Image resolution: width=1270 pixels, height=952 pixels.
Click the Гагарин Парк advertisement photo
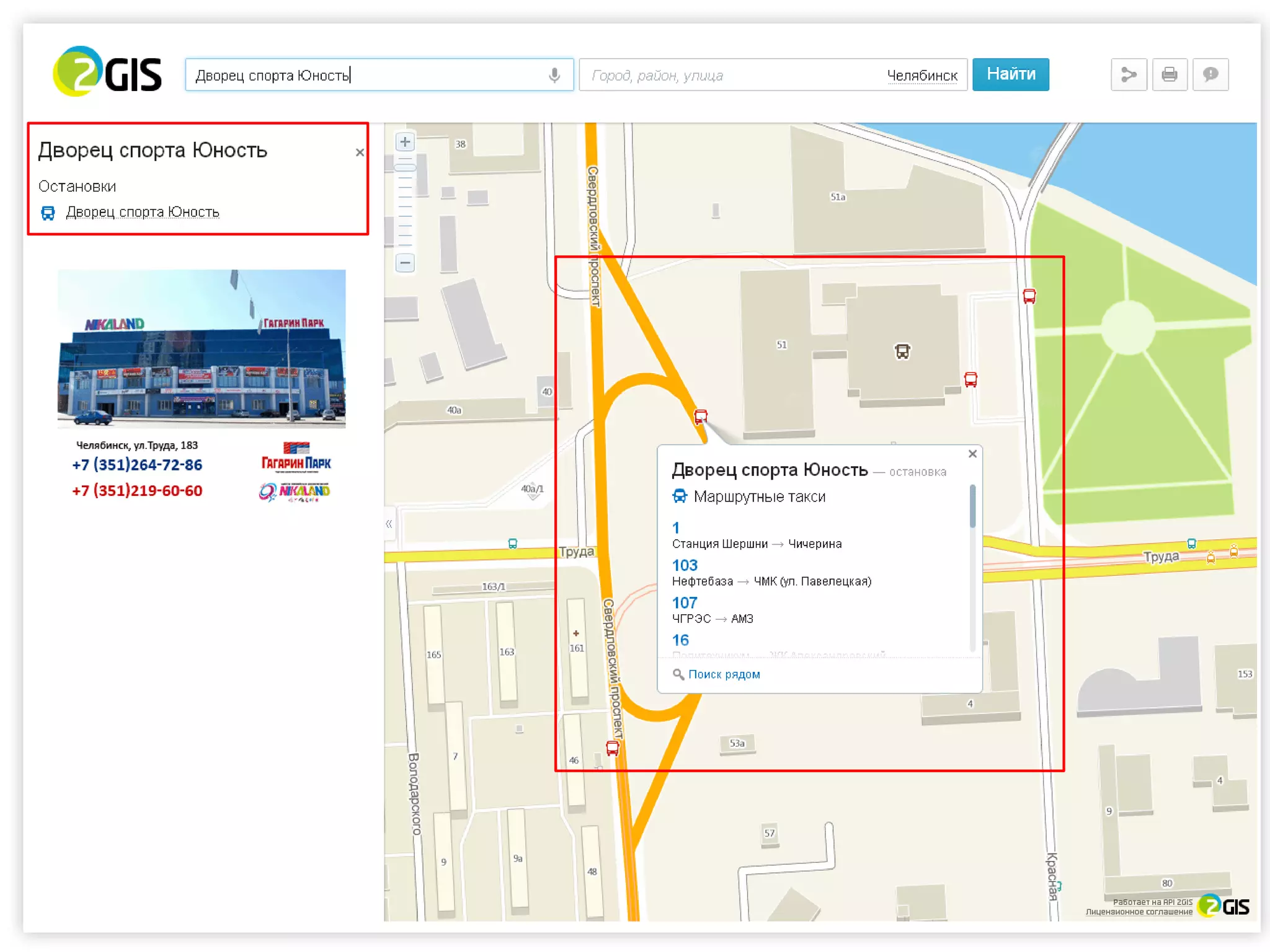click(x=202, y=348)
